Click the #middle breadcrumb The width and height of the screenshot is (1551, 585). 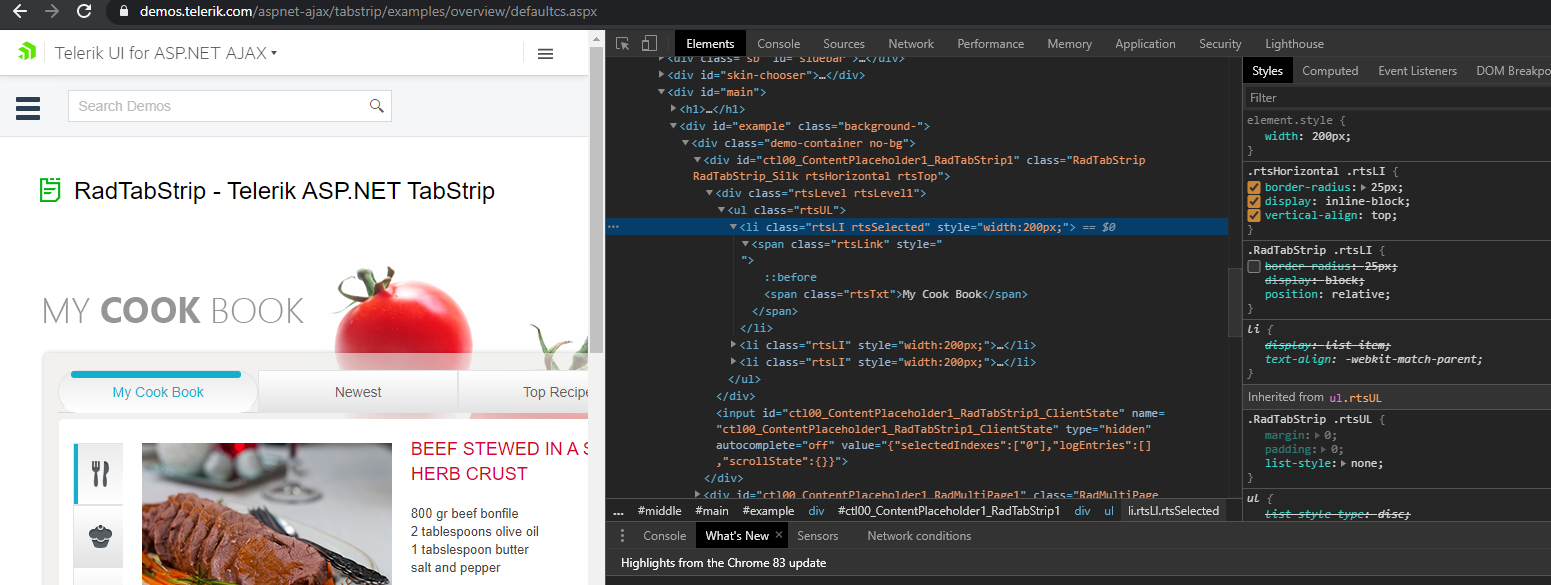(660, 511)
